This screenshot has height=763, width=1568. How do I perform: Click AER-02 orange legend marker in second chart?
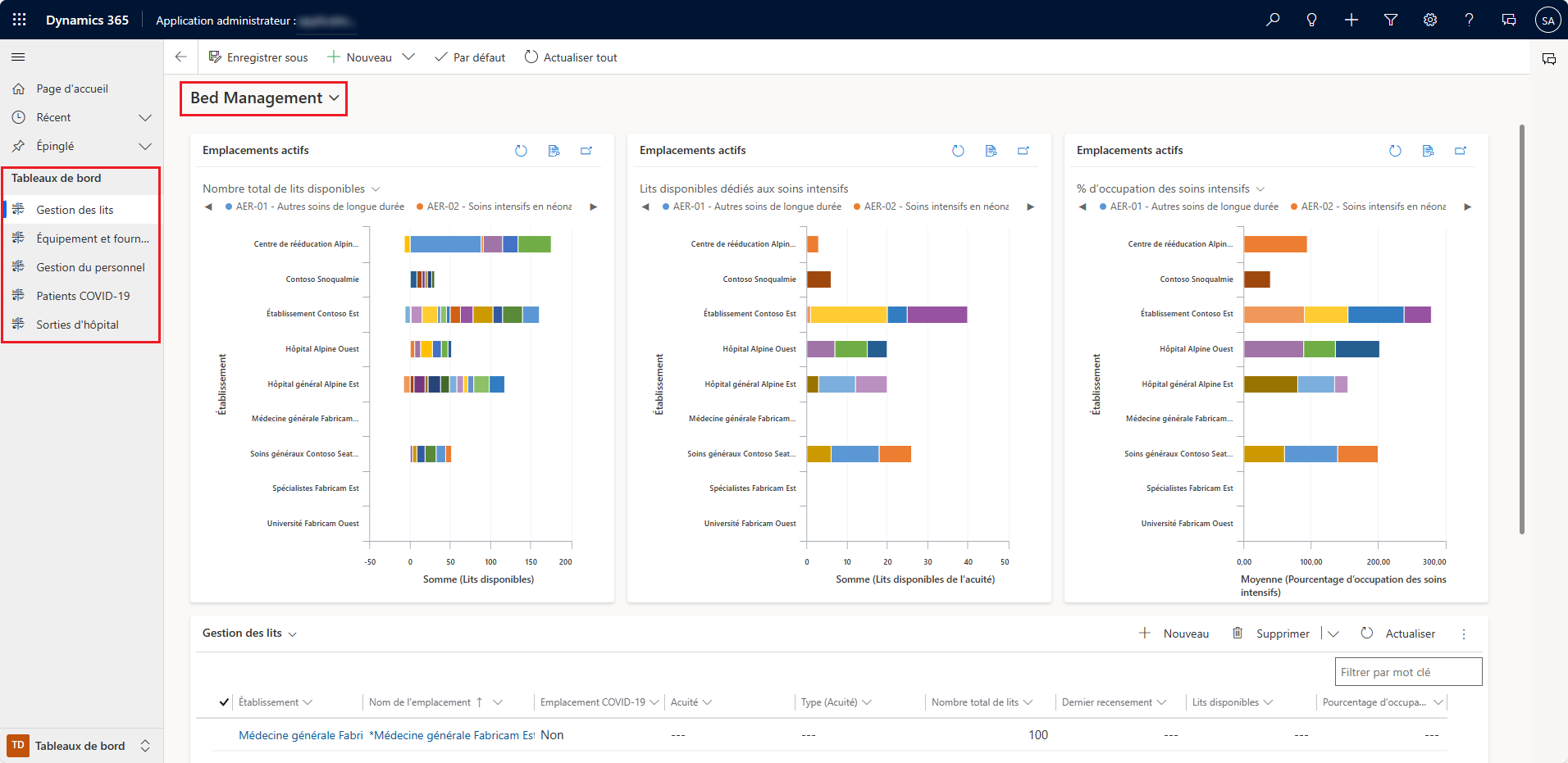tap(858, 207)
